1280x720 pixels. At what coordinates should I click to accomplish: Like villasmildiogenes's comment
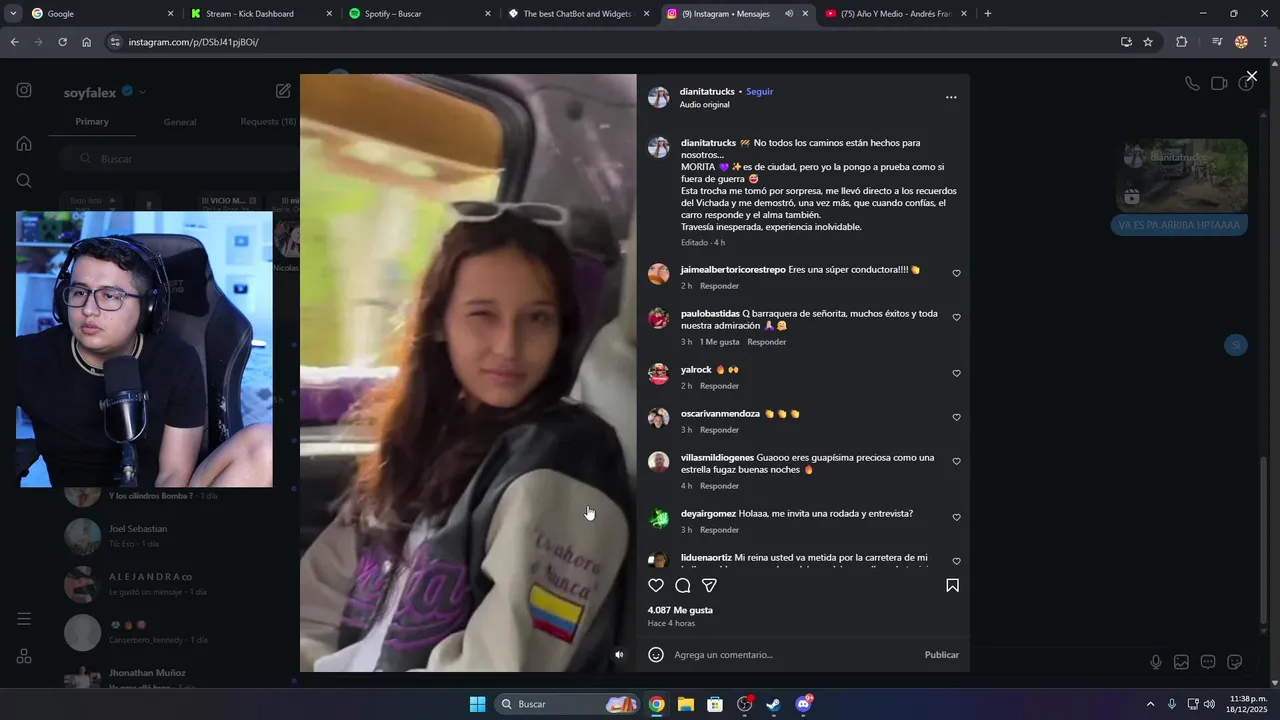pyautogui.click(x=956, y=461)
